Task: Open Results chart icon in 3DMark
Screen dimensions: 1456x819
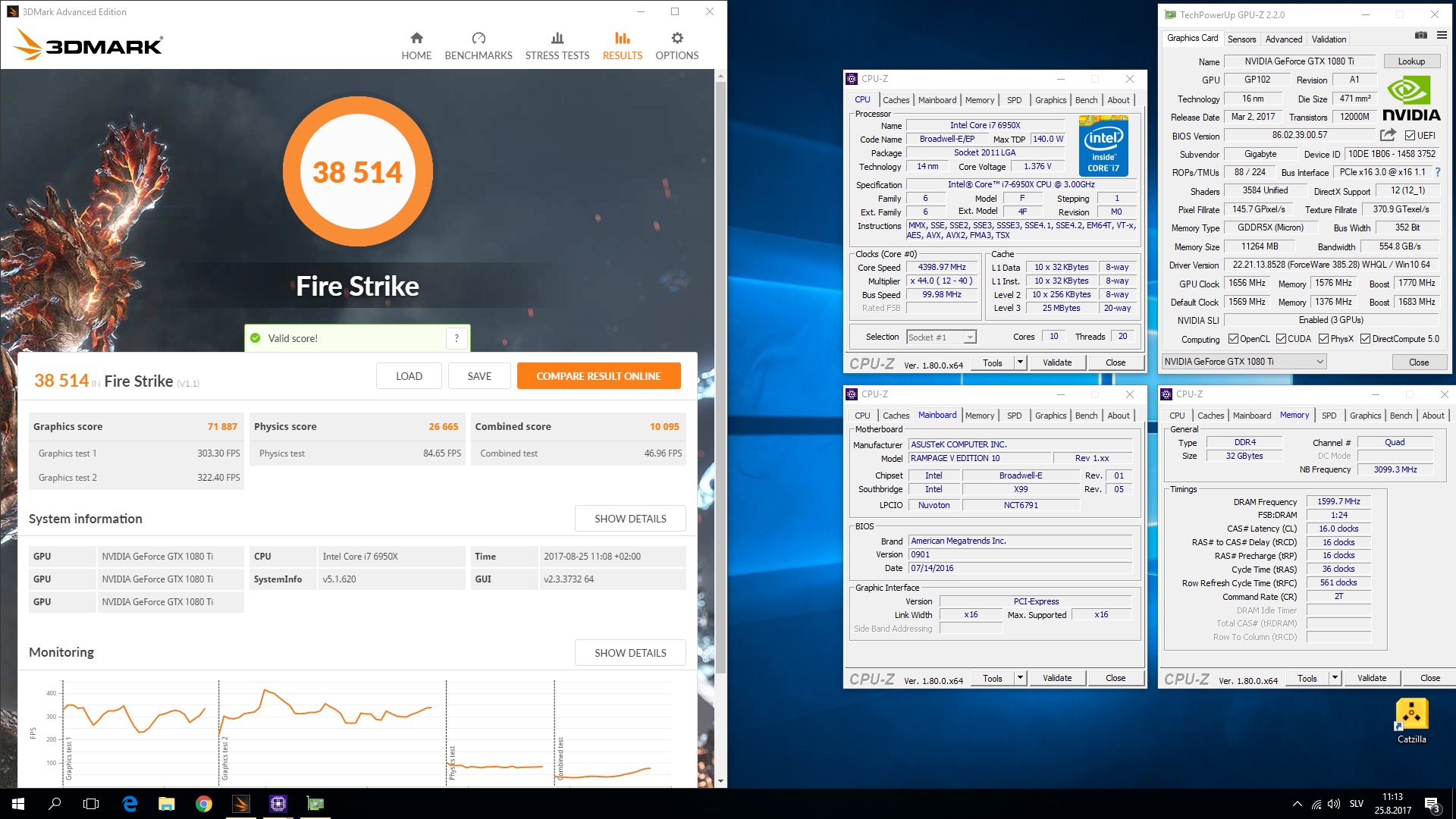Action: point(623,38)
